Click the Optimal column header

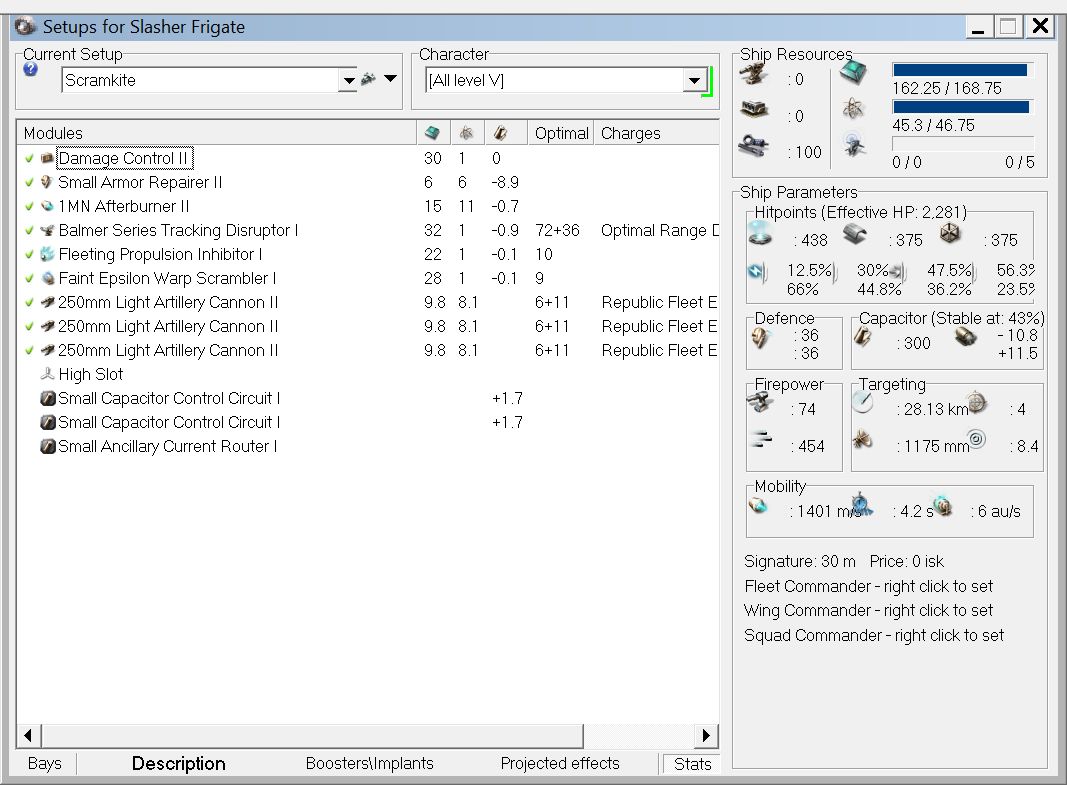(561, 133)
